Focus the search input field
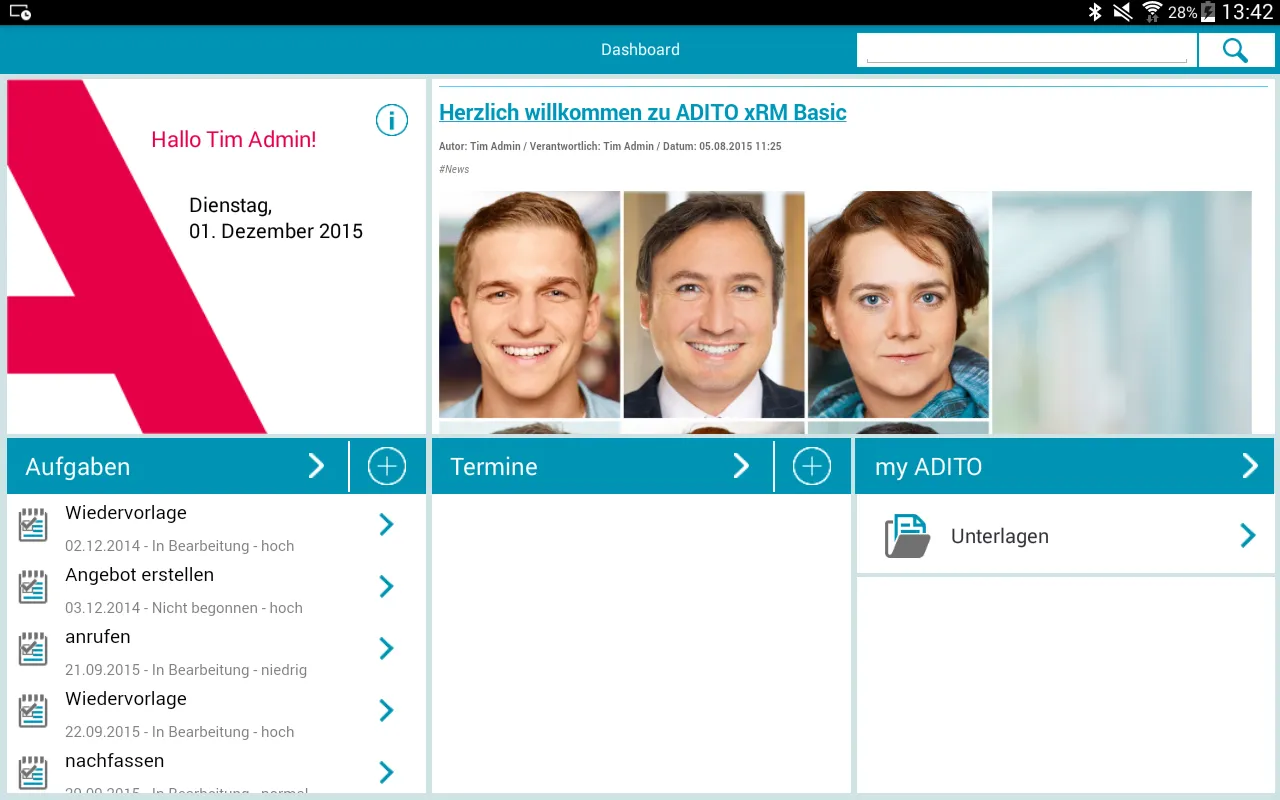The width and height of the screenshot is (1280, 800). click(1027, 50)
